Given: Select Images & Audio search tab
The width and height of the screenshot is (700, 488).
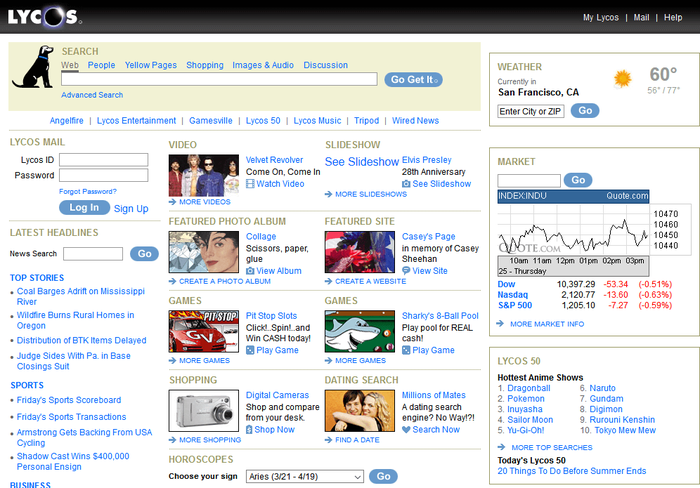Looking at the screenshot, I should [263, 65].
